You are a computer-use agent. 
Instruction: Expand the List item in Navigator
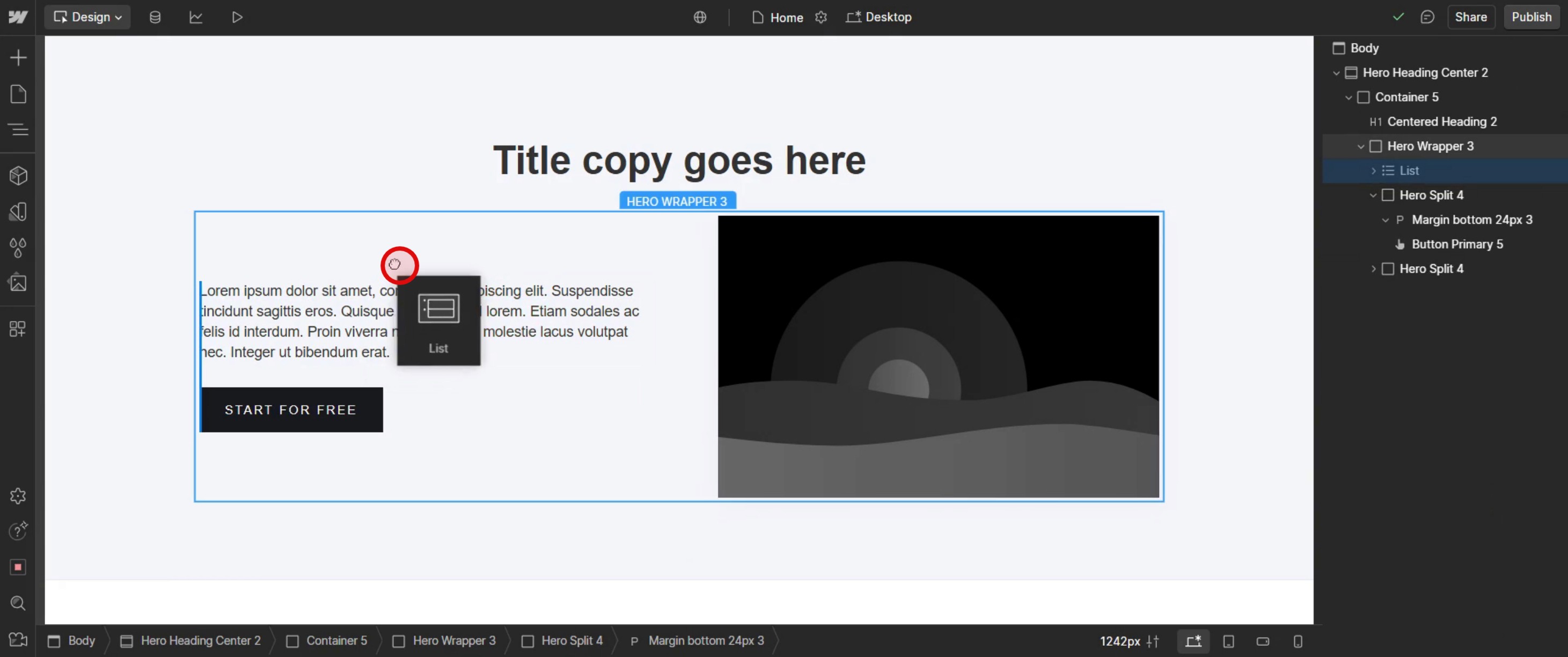pos(1373,171)
